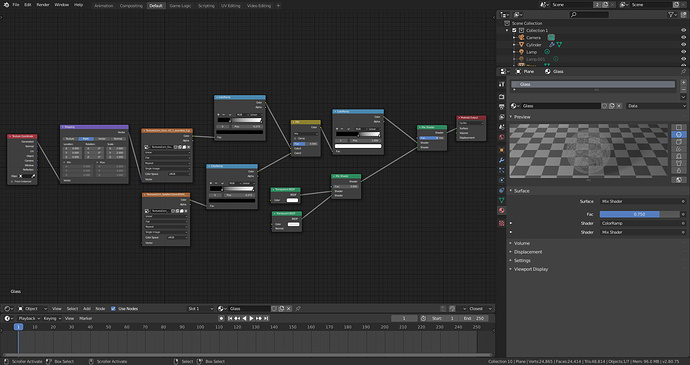Open the Material properties tab icon

point(501,210)
